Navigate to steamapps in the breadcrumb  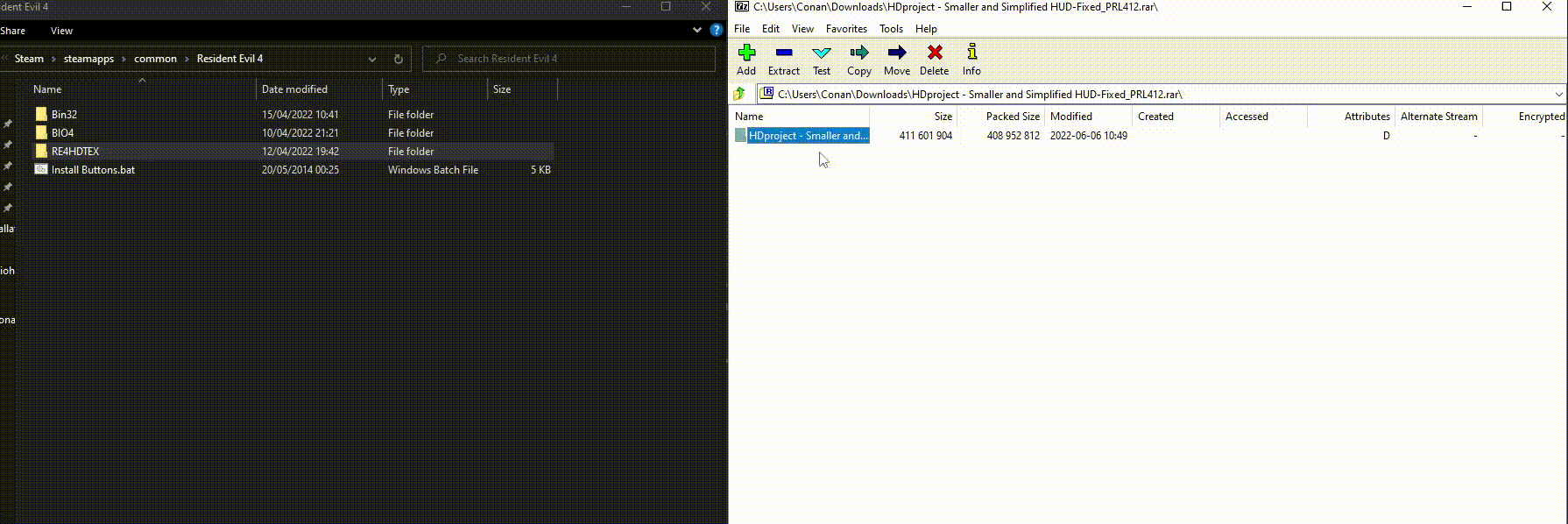tap(88, 59)
